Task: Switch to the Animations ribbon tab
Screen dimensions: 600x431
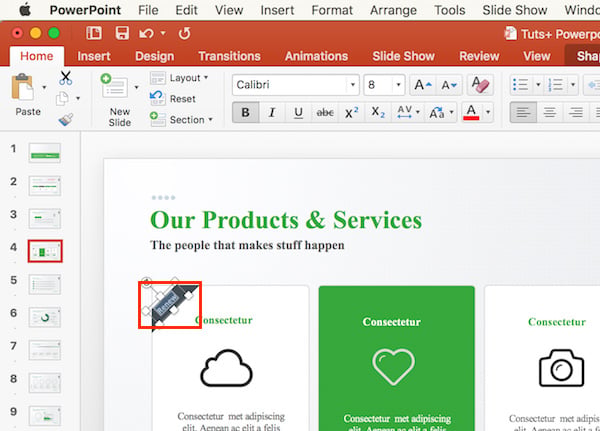Action: coord(316,56)
